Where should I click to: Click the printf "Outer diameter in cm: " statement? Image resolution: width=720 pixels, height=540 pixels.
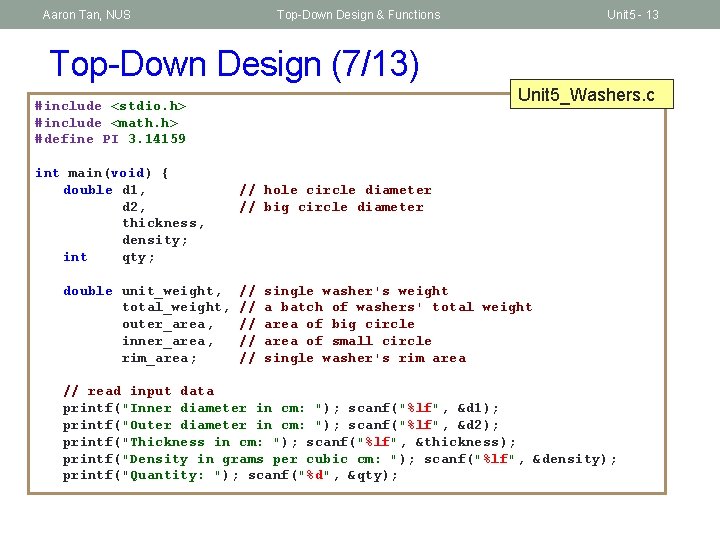[x=201, y=425]
